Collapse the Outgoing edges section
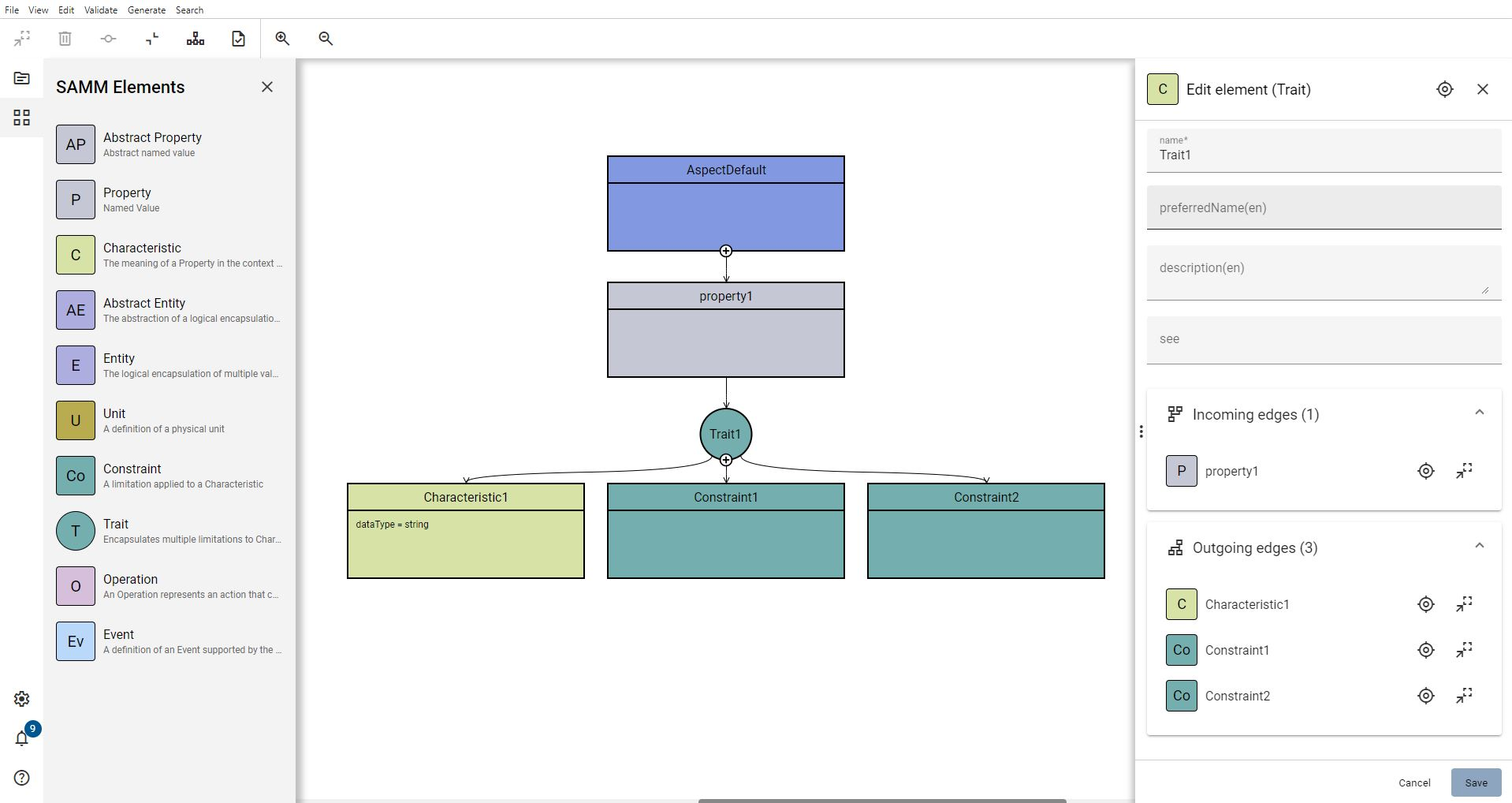 coord(1479,546)
